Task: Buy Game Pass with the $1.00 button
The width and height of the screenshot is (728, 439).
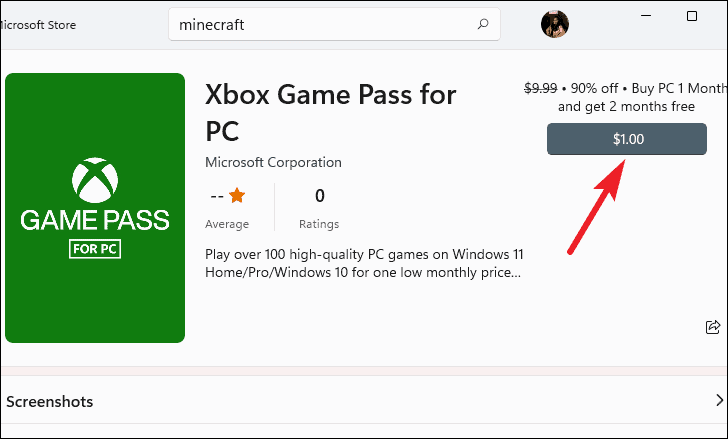Action: click(627, 139)
